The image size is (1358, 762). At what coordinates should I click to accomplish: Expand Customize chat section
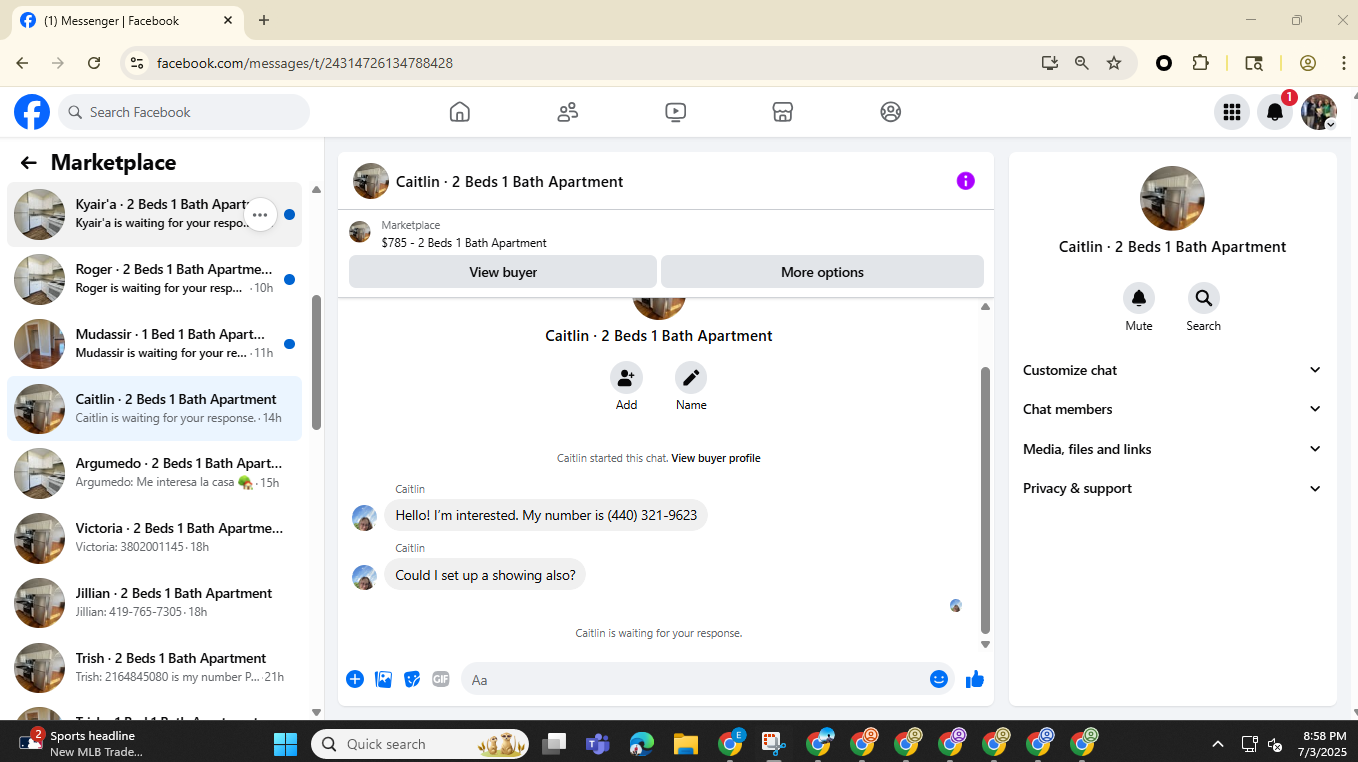(x=1172, y=370)
